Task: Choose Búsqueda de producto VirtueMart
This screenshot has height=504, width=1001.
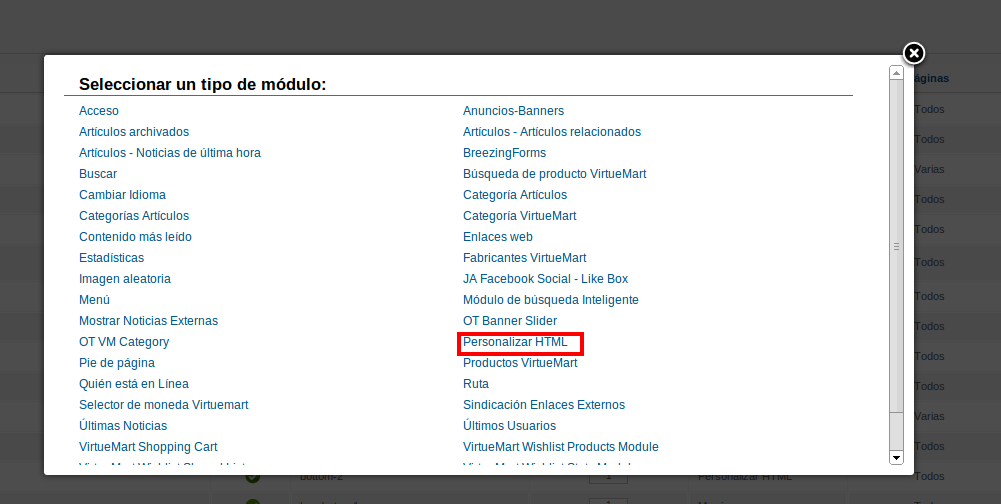Action: coord(554,174)
